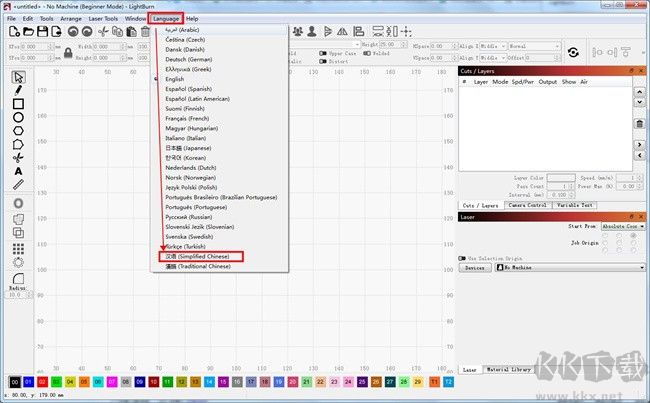Pick the yellow 04 color swatch
Image resolution: width=650 pixels, height=403 pixels.
70,382
